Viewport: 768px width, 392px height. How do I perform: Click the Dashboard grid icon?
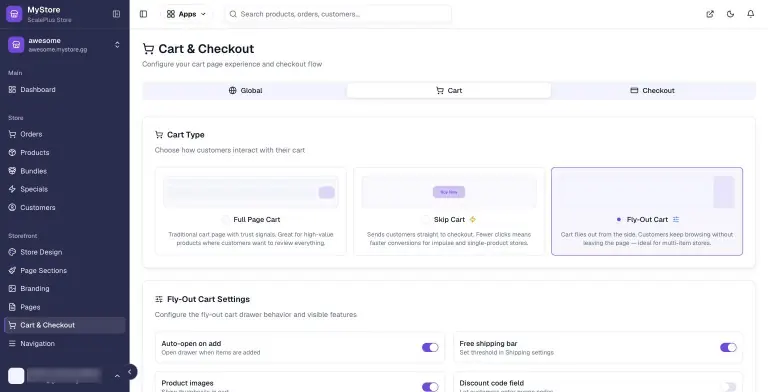click(x=12, y=90)
